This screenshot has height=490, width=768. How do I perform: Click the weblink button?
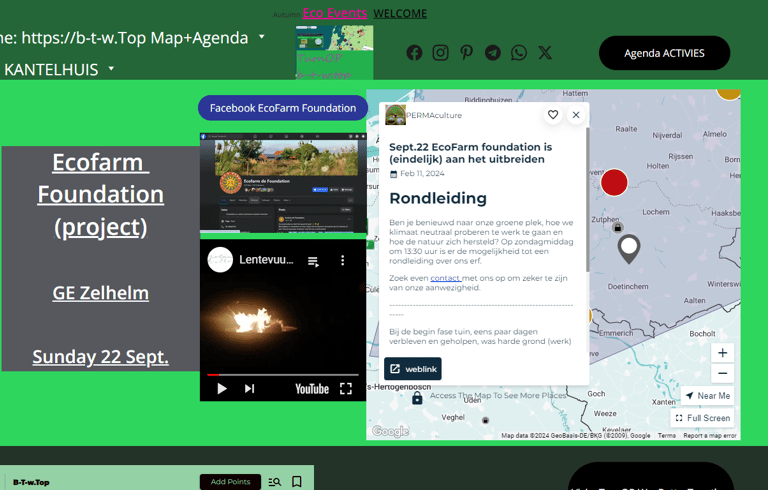412,369
